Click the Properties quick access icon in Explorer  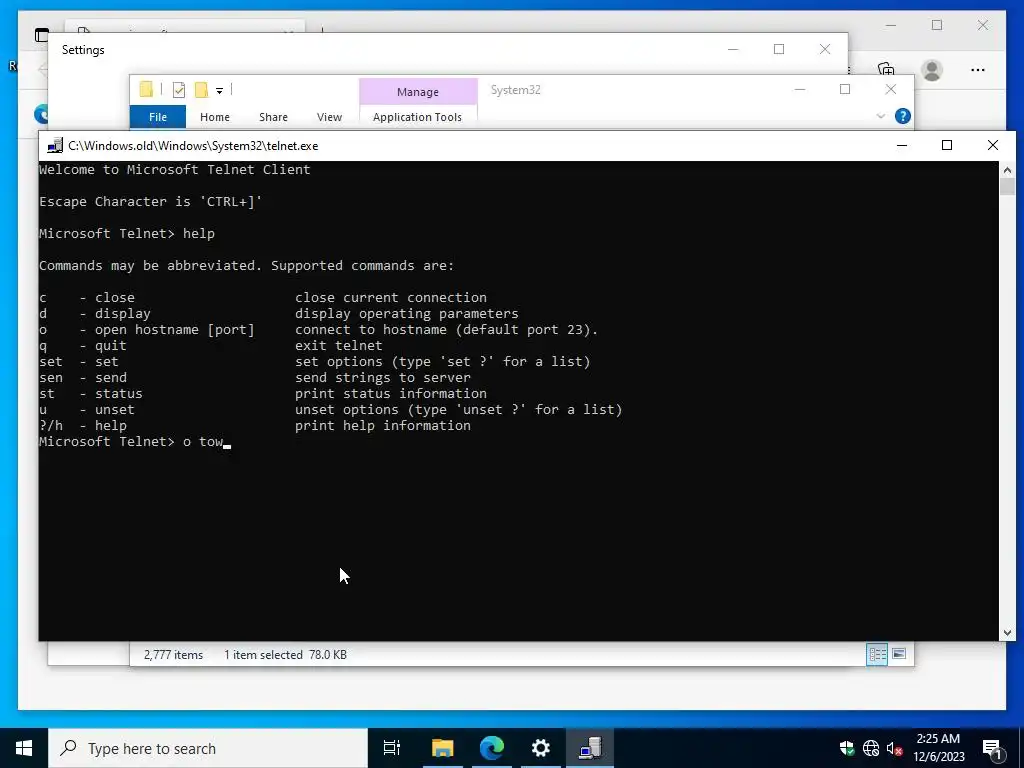[x=178, y=90]
